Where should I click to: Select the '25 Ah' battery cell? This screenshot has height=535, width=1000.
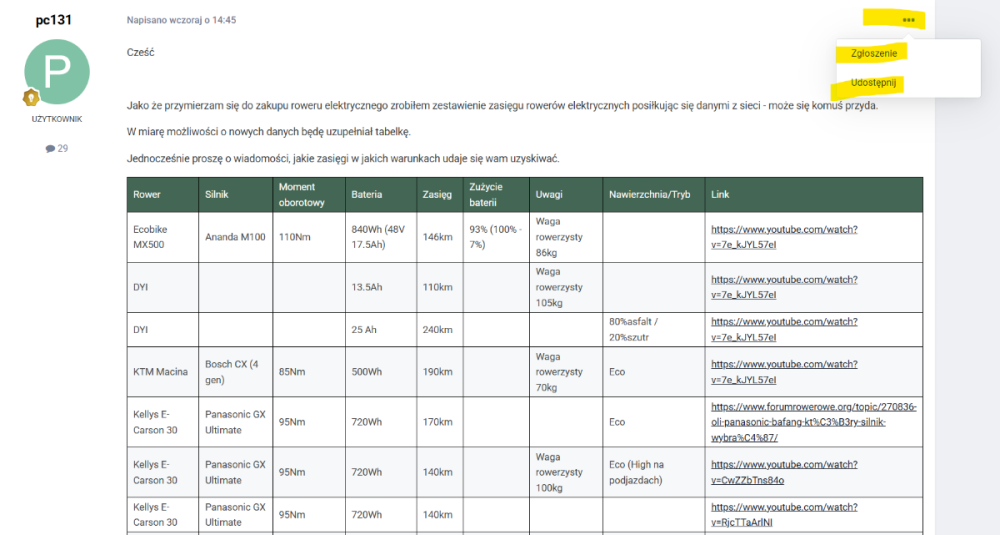tap(381, 330)
